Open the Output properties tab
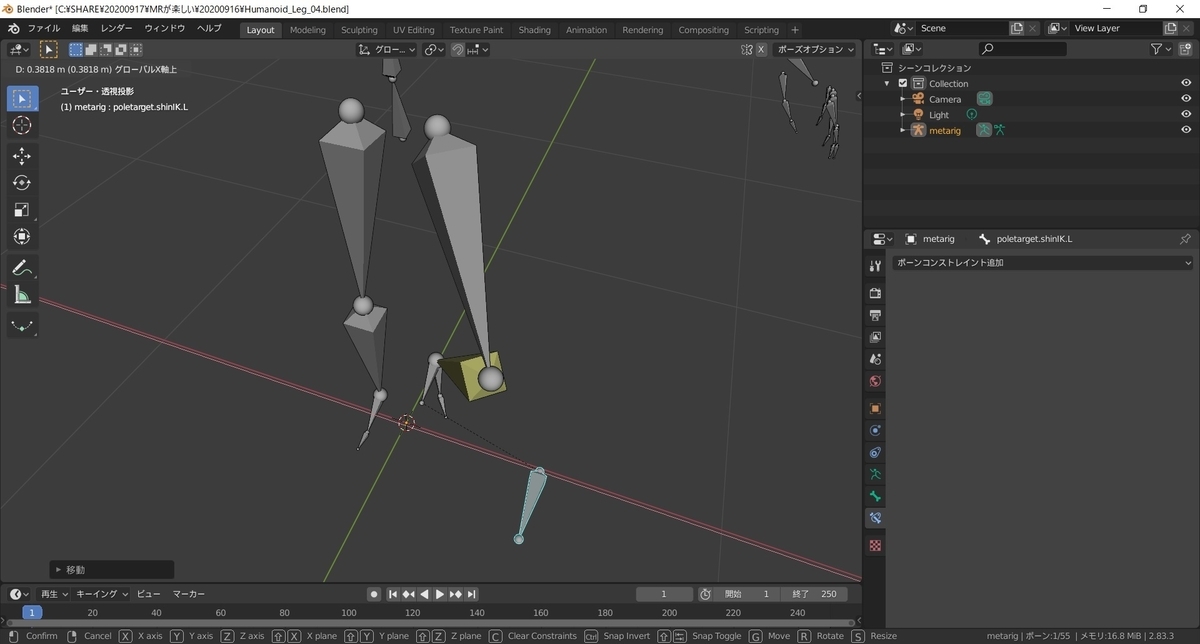The image size is (1200, 644). [875, 315]
